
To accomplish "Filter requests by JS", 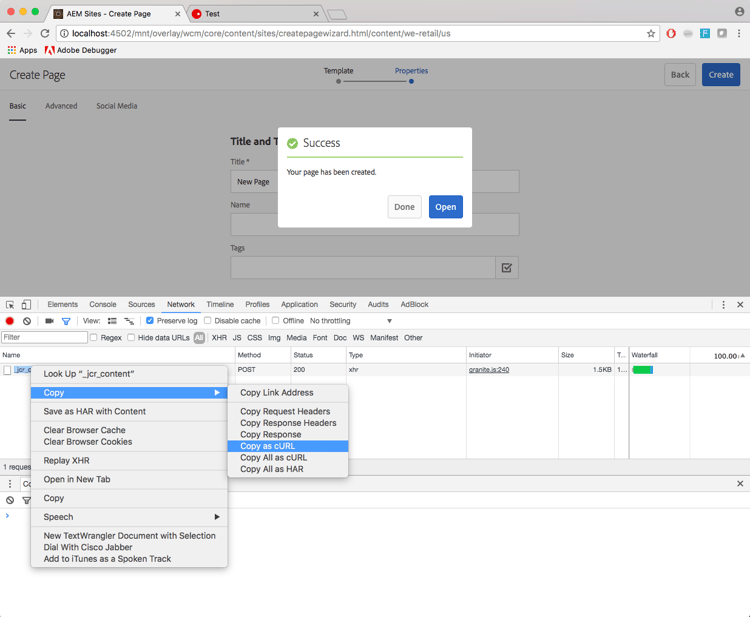I will (x=237, y=338).
